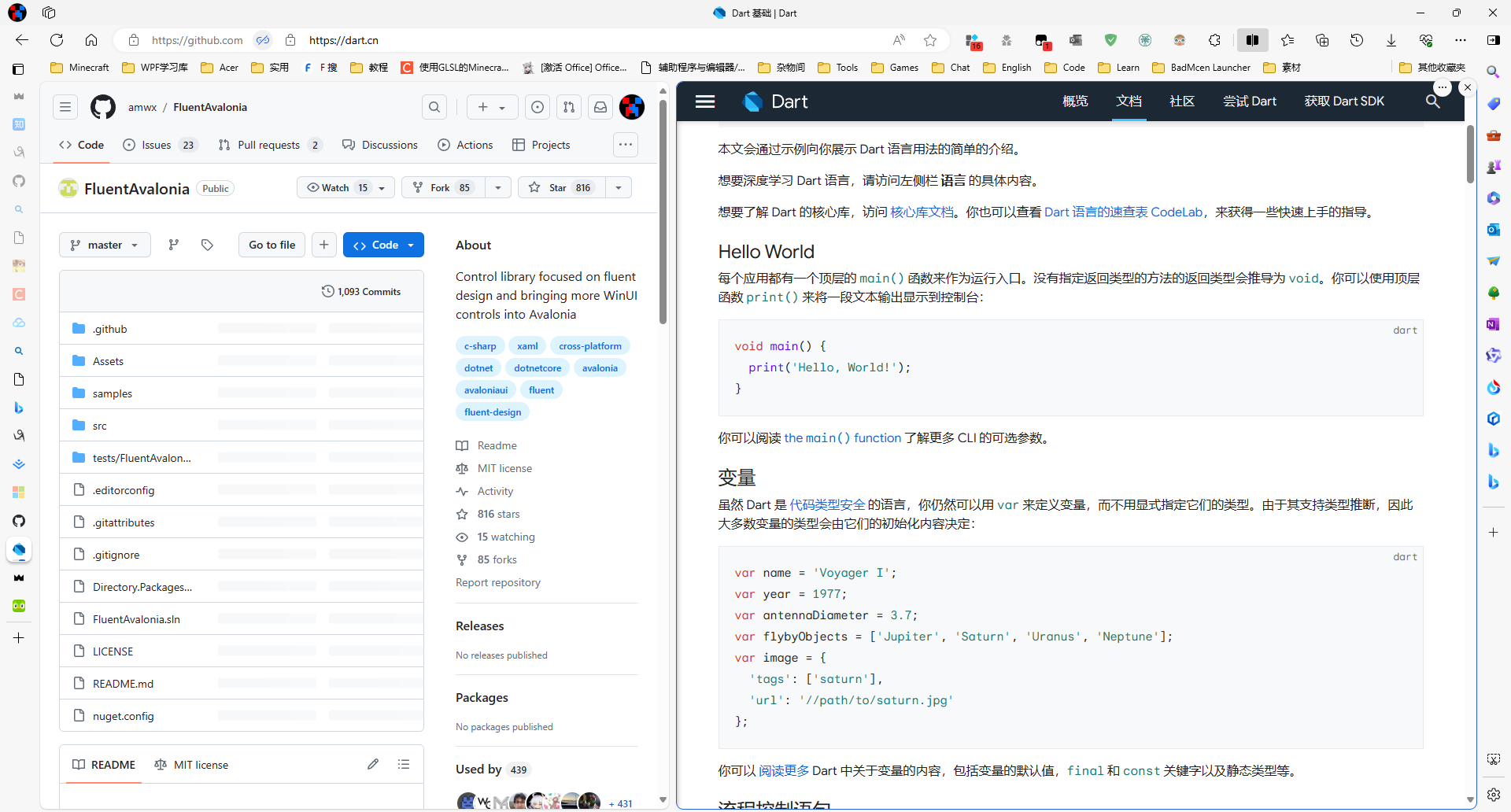Screen dimensions: 1511x812
Task: Open GitHub create new plus dropdown
Action: point(492,107)
